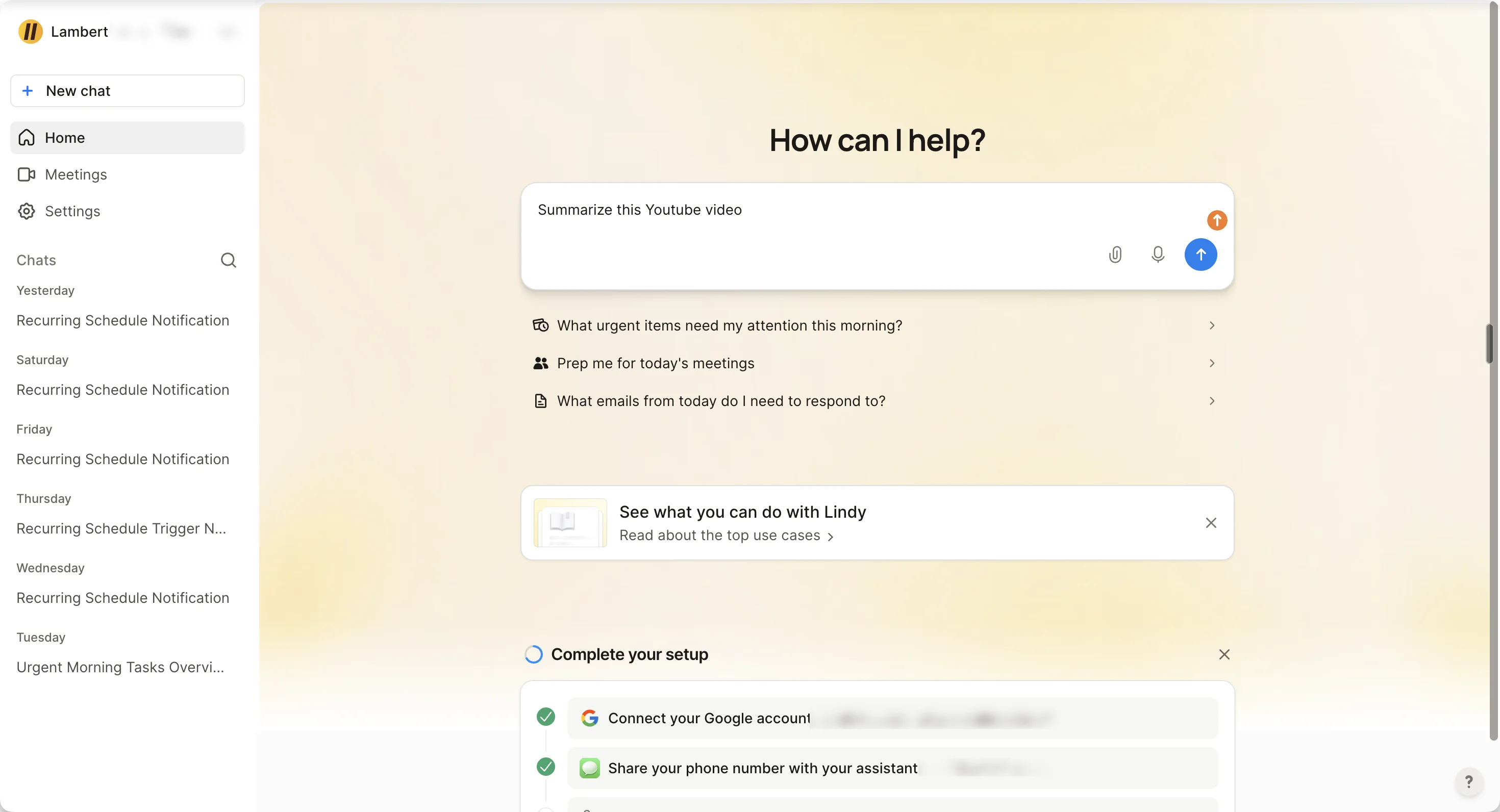Viewport: 1500px width, 812px height.
Task: Close the Complete your setup section
Action: 1224,655
